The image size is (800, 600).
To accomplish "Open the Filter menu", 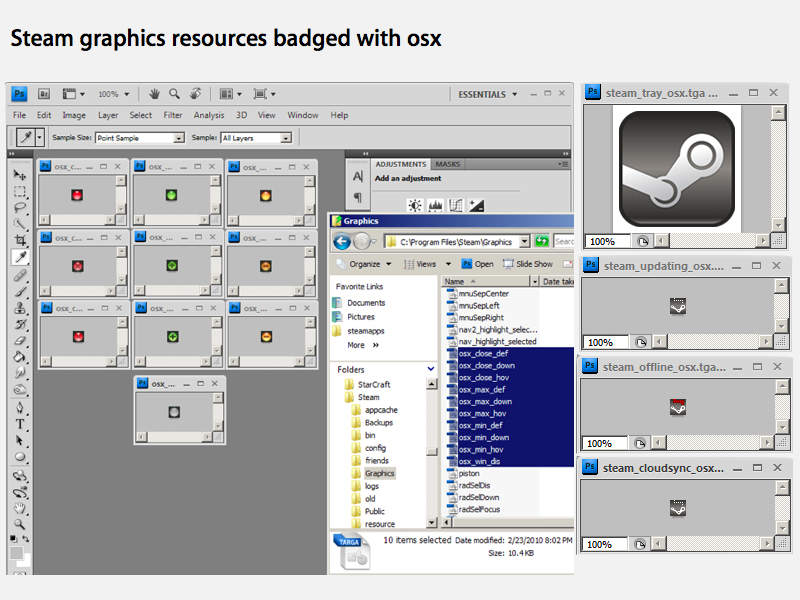I will coord(172,115).
